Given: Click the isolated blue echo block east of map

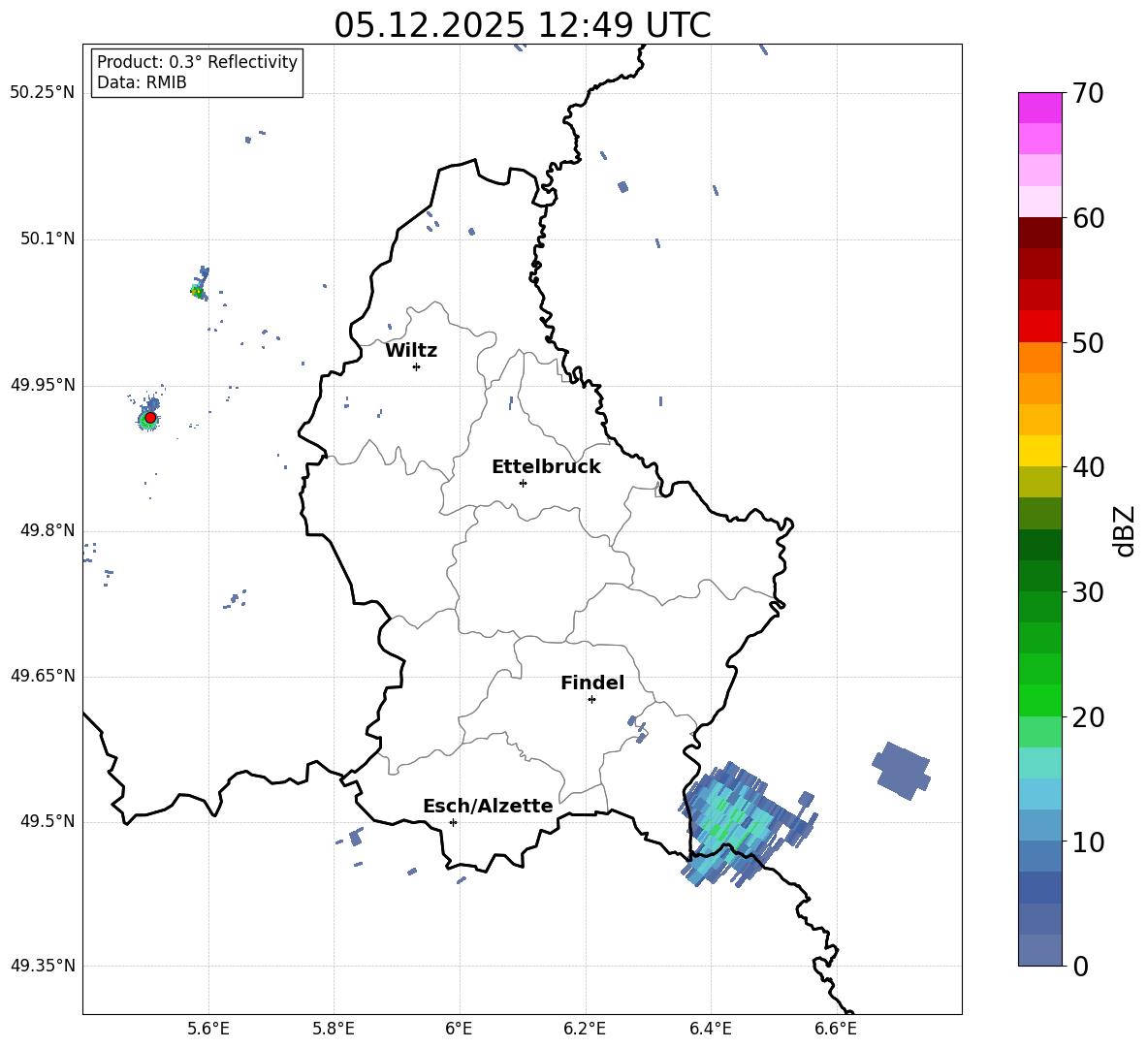Looking at the screenshot, I should pyautogui.click(x=902, y=771).
